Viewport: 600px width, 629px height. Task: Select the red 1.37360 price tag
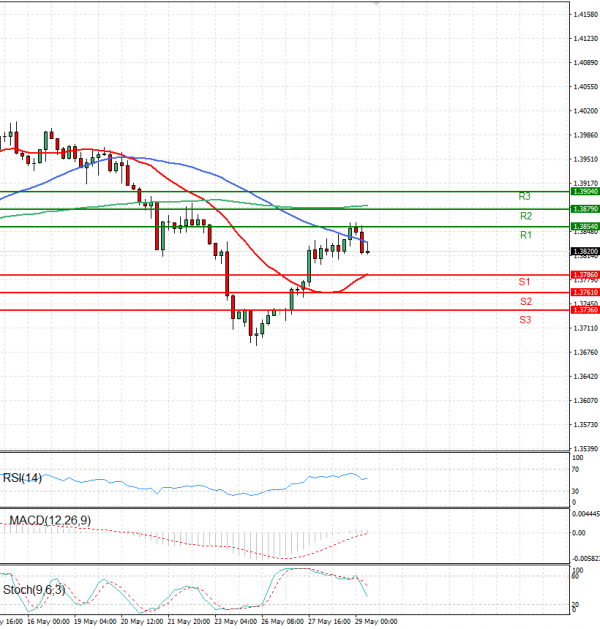585,310
